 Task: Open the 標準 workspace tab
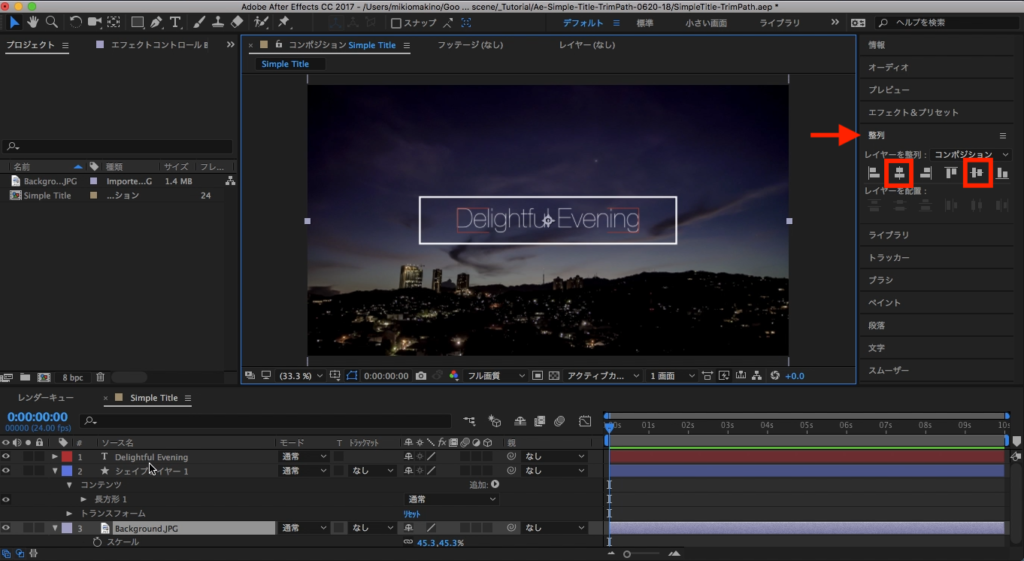[645, 22]
